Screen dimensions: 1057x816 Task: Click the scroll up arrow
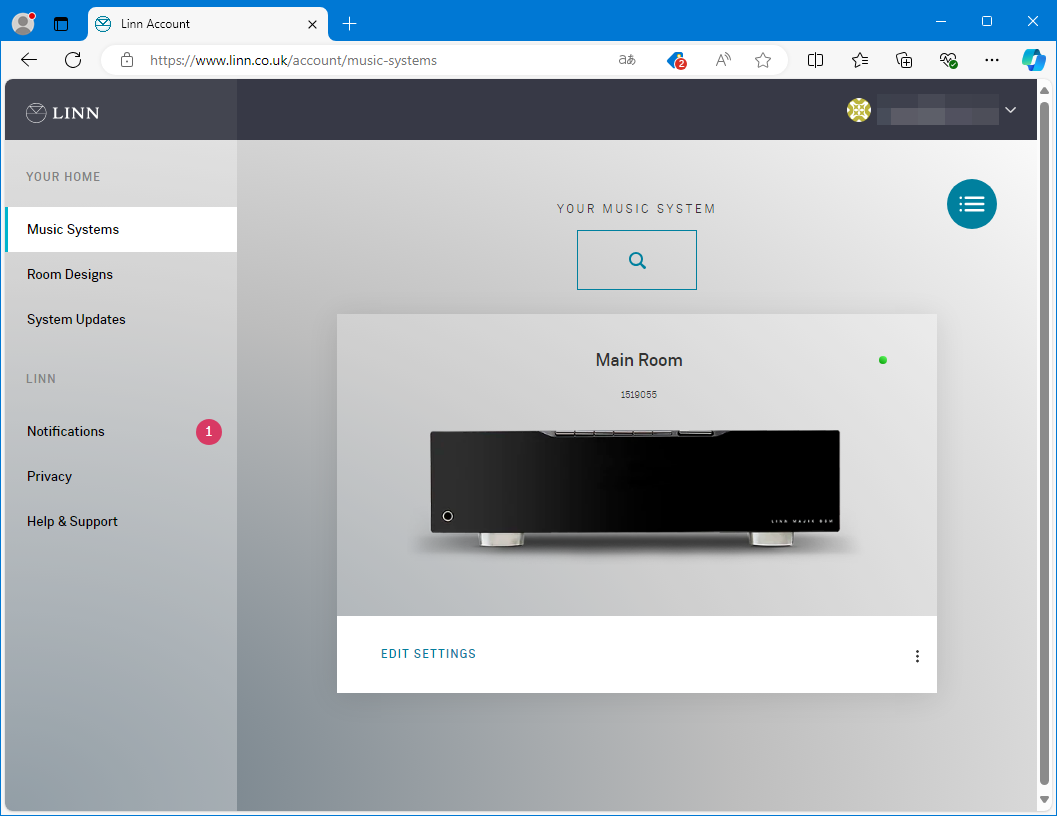pyautogui.click(x=1044, y=90)
